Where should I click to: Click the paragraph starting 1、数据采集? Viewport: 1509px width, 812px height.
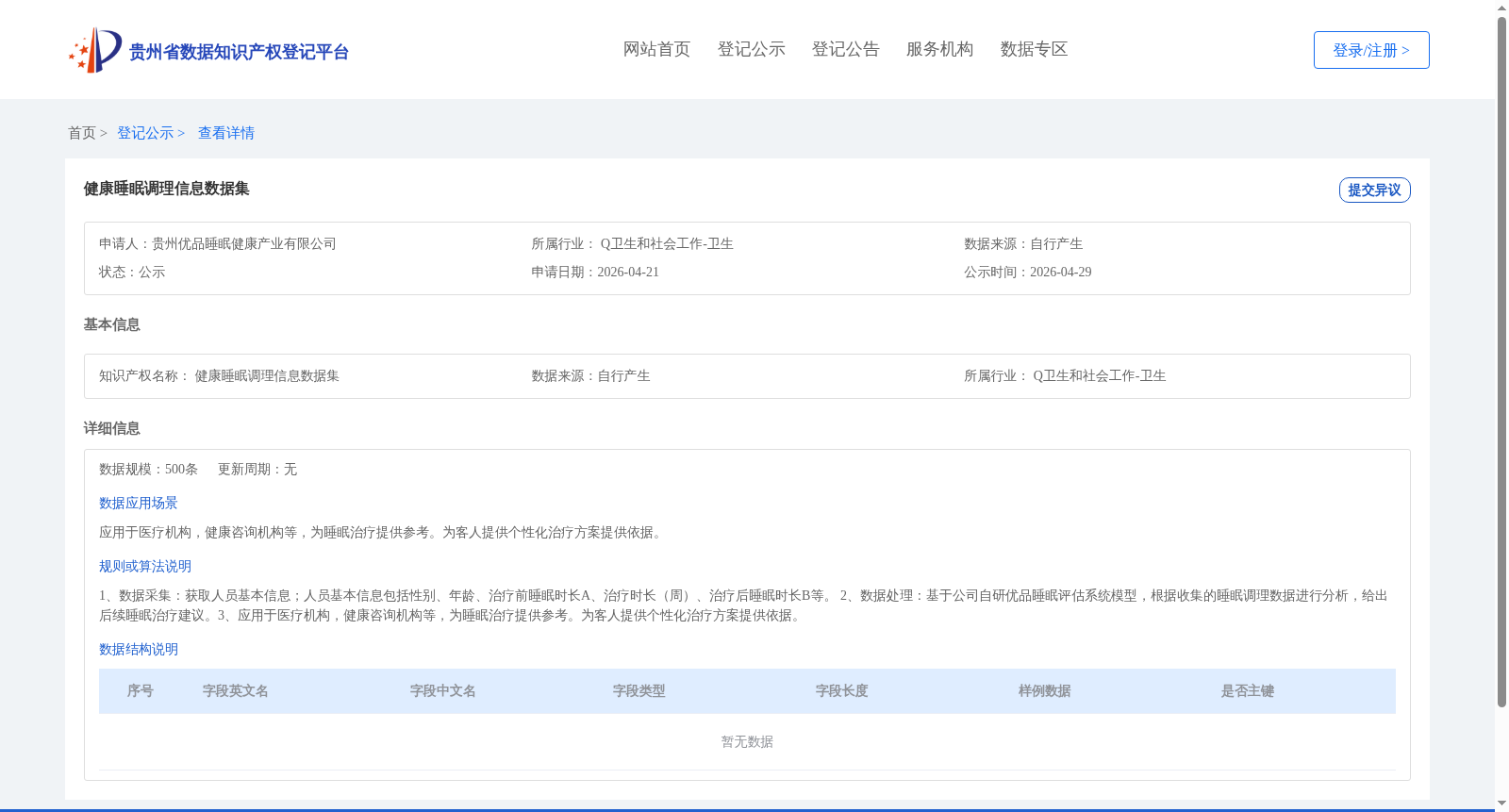point(743,605)
